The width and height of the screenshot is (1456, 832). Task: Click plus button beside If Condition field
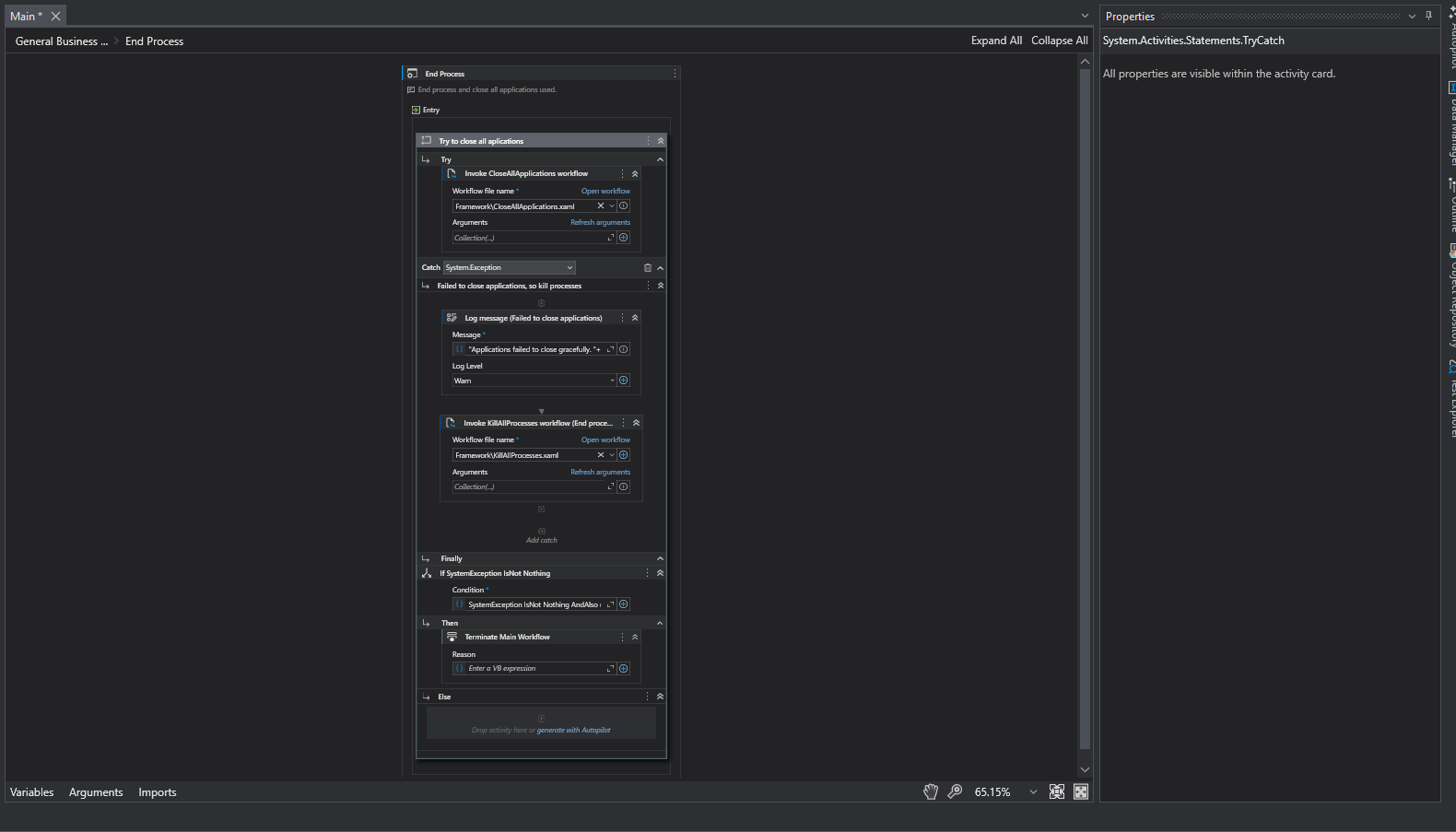click(624, 604)
